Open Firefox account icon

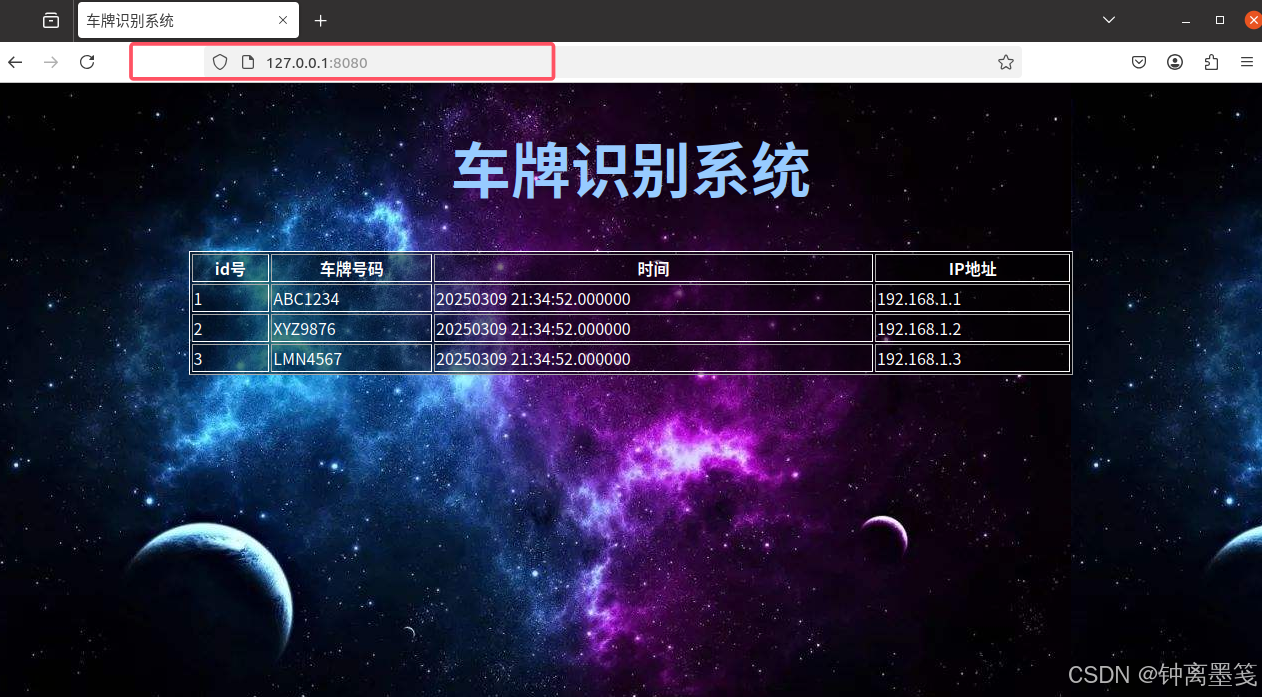coord(1175,62)
